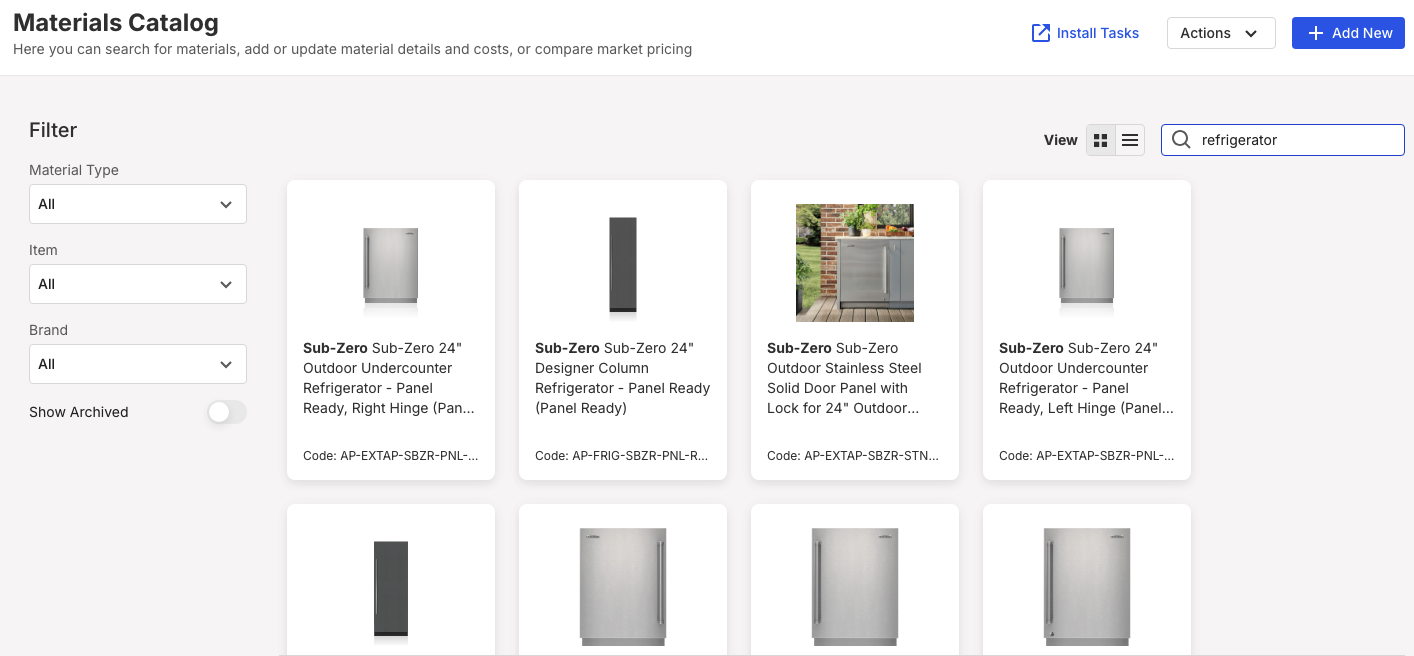1414x656 pixels.
Task: Expand the Item filter dropdown
Action: pyautogui.click(x=138, y=284)
